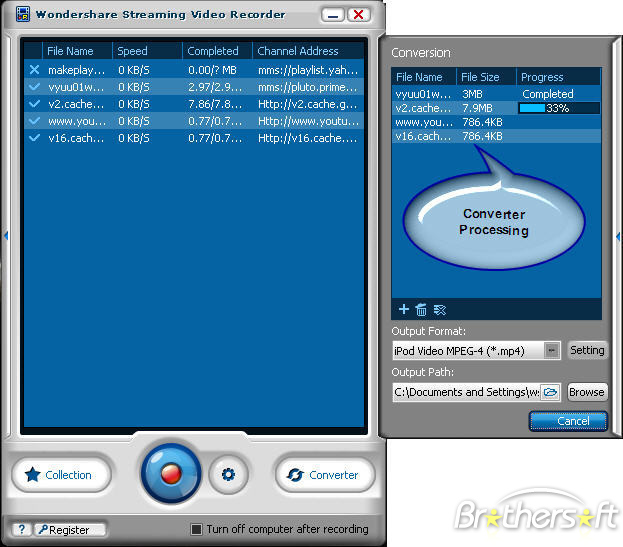Select mms://pluto.prime… channel address
Viewport: 623px width, 547px height.
click(308, 87)
